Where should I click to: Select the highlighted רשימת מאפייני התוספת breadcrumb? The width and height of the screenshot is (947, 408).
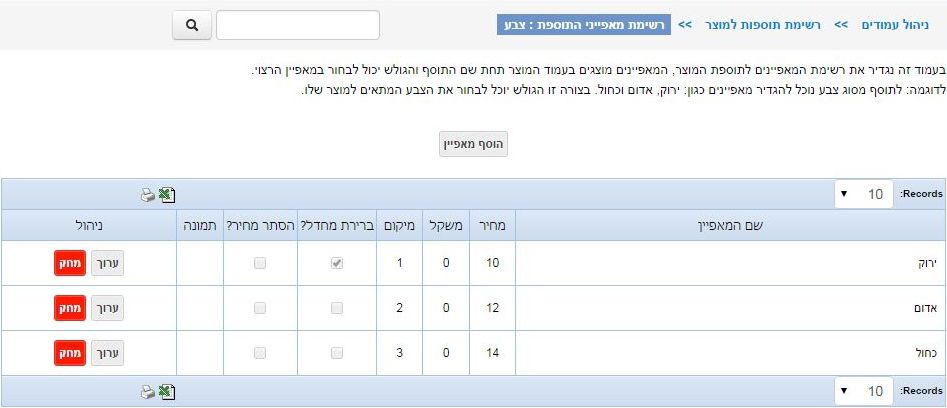tap(584, 25)
